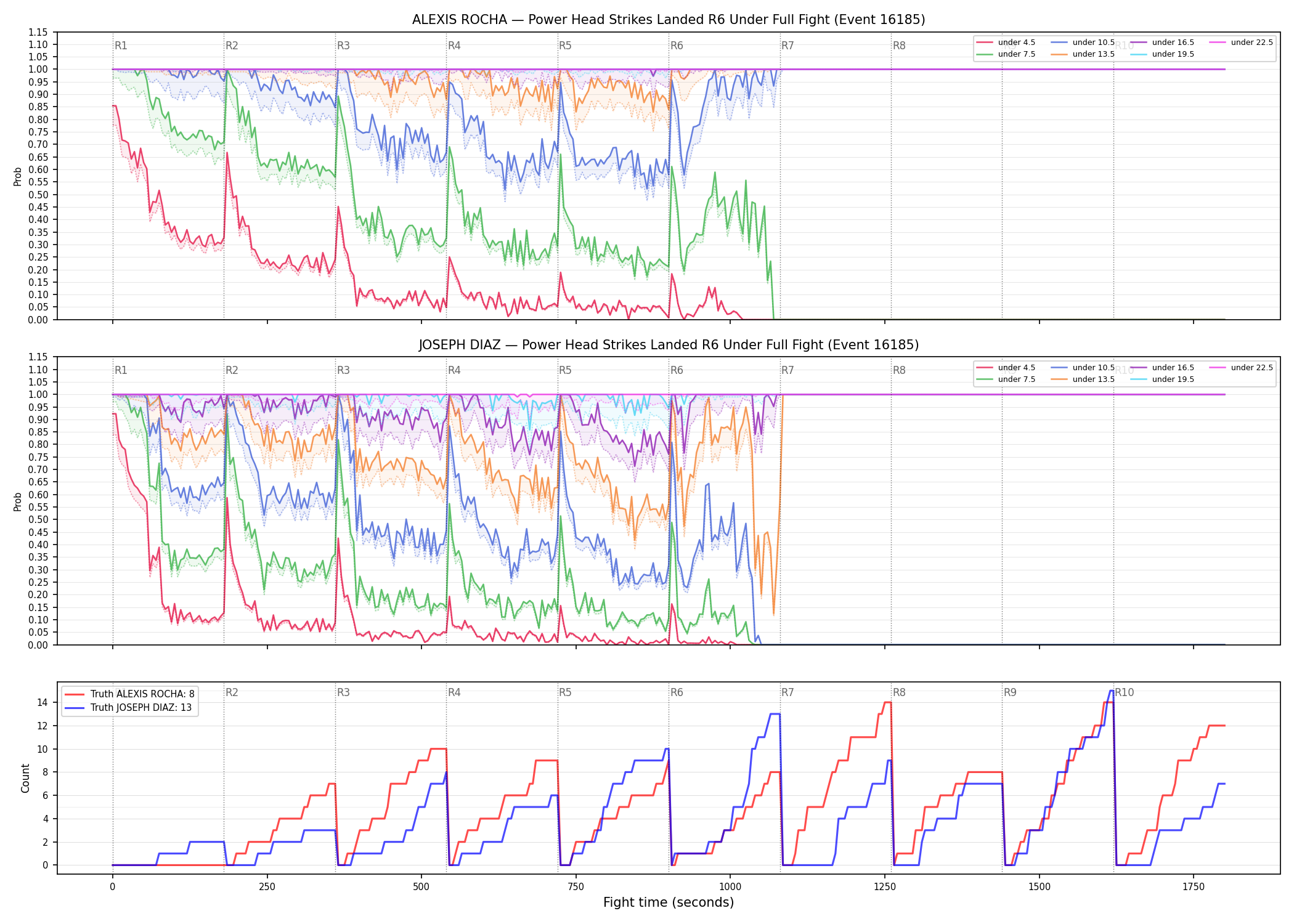The height and width of the screenshot is (924, 1294).
Task: Click 1.15 tick on JOSEPH DIAZ chart
Action: click(x=38, y=357)
